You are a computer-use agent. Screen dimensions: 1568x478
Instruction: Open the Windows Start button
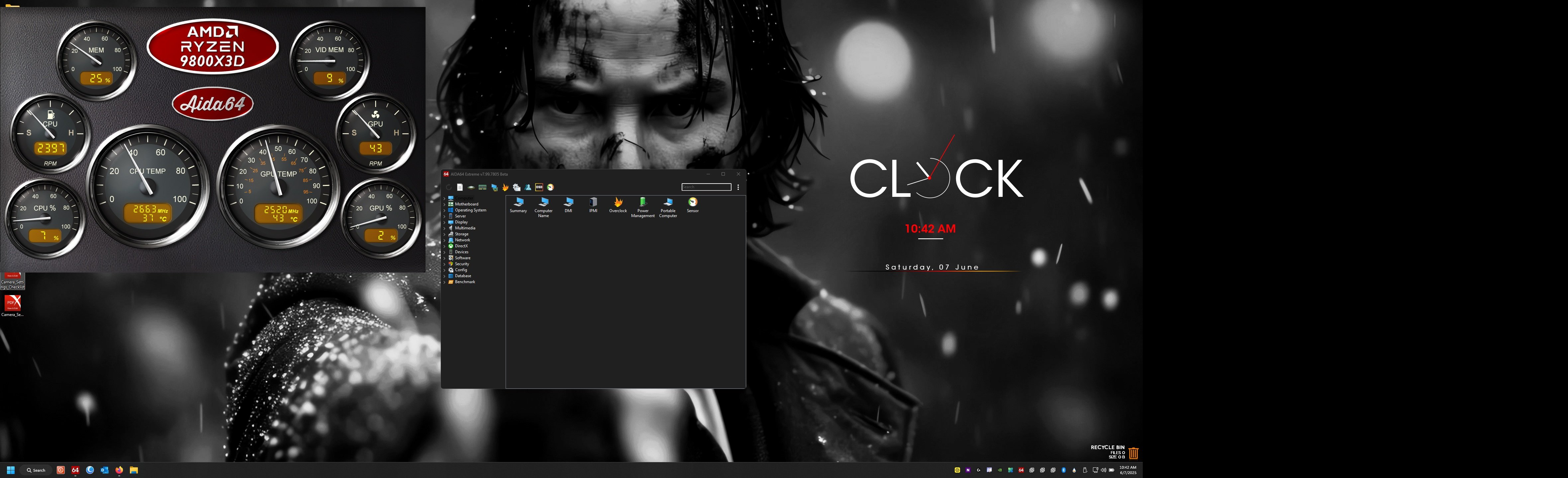(10, 470)
